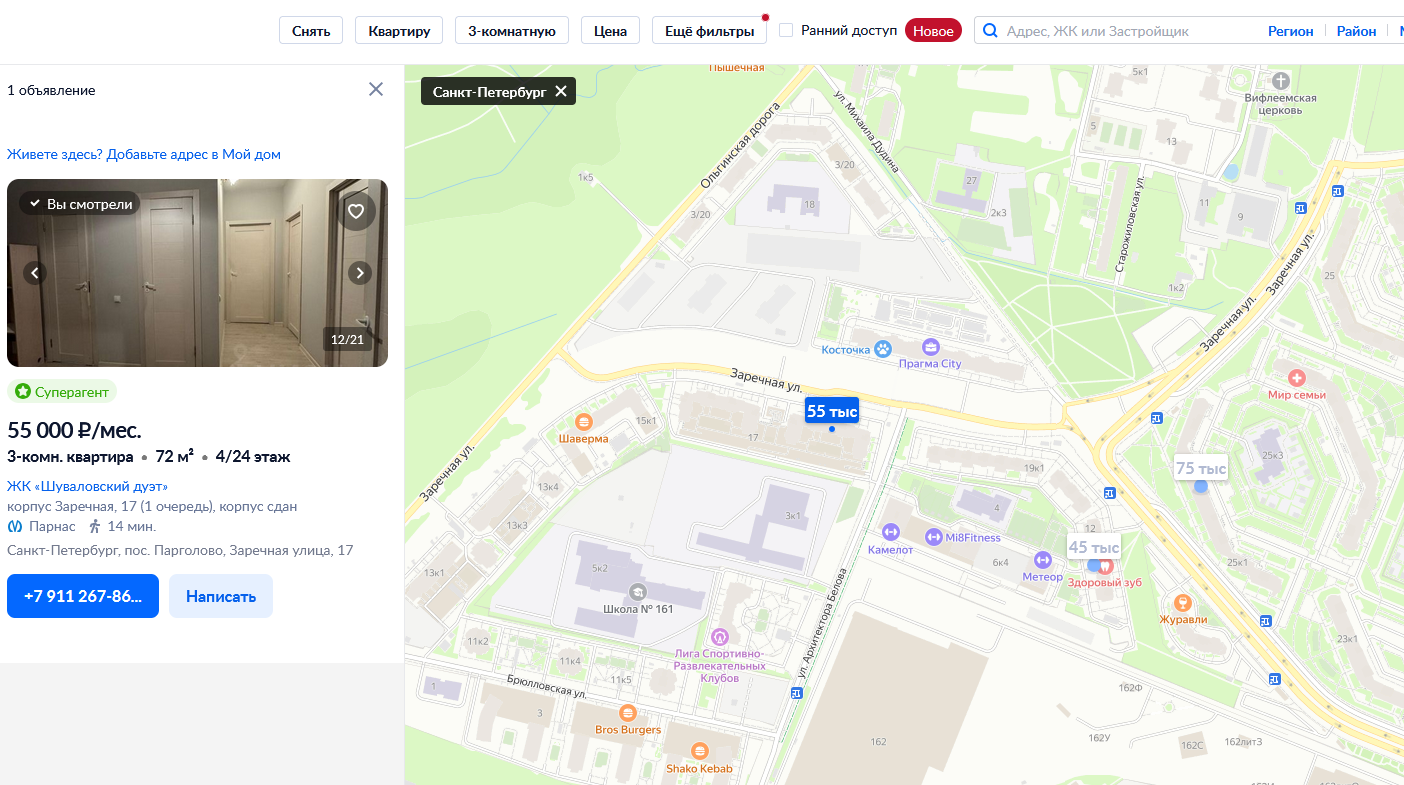This screenshot has width=1404, height=785.
Task: Open the Здоровый зуб dental marker
Action: [1106, 567]
